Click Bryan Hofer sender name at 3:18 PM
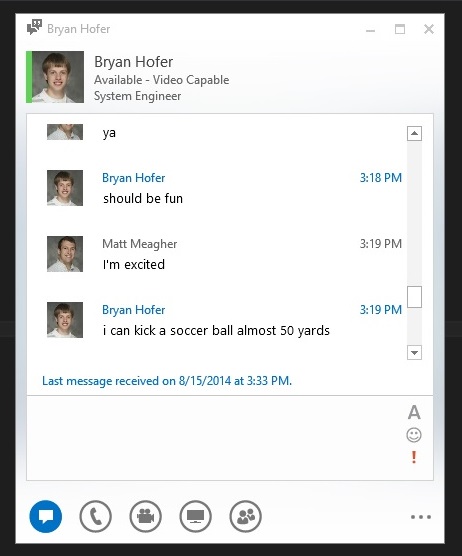Viewport: 462px width, 556px height. pyautogui.click(x=134, y=178)
